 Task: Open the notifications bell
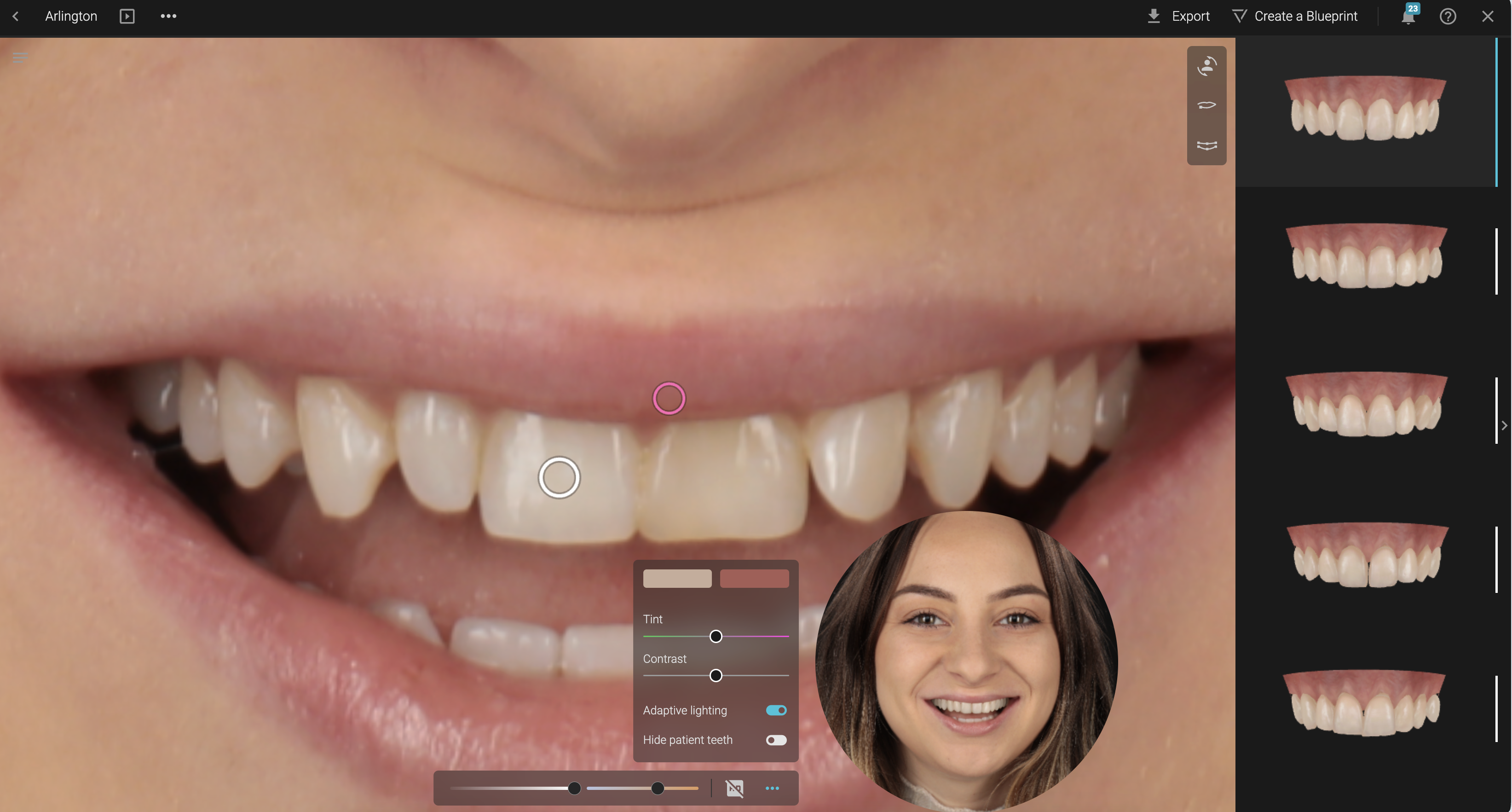tap(1408, 17)
